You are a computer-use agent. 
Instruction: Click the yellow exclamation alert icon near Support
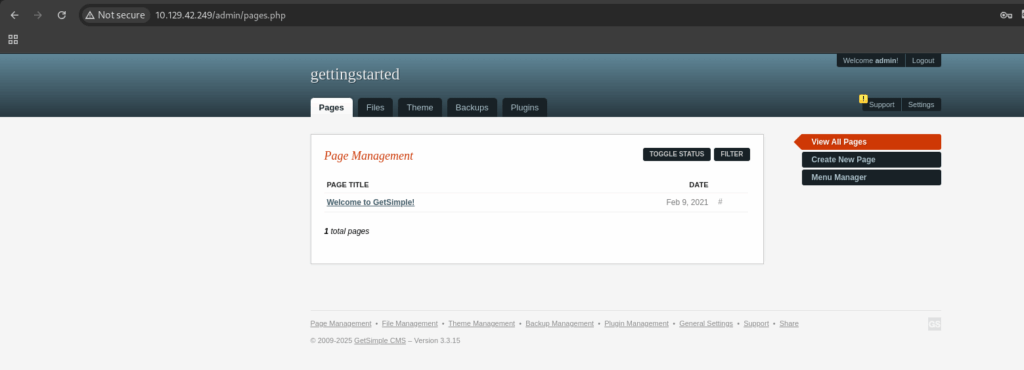(x=863, y=99)
